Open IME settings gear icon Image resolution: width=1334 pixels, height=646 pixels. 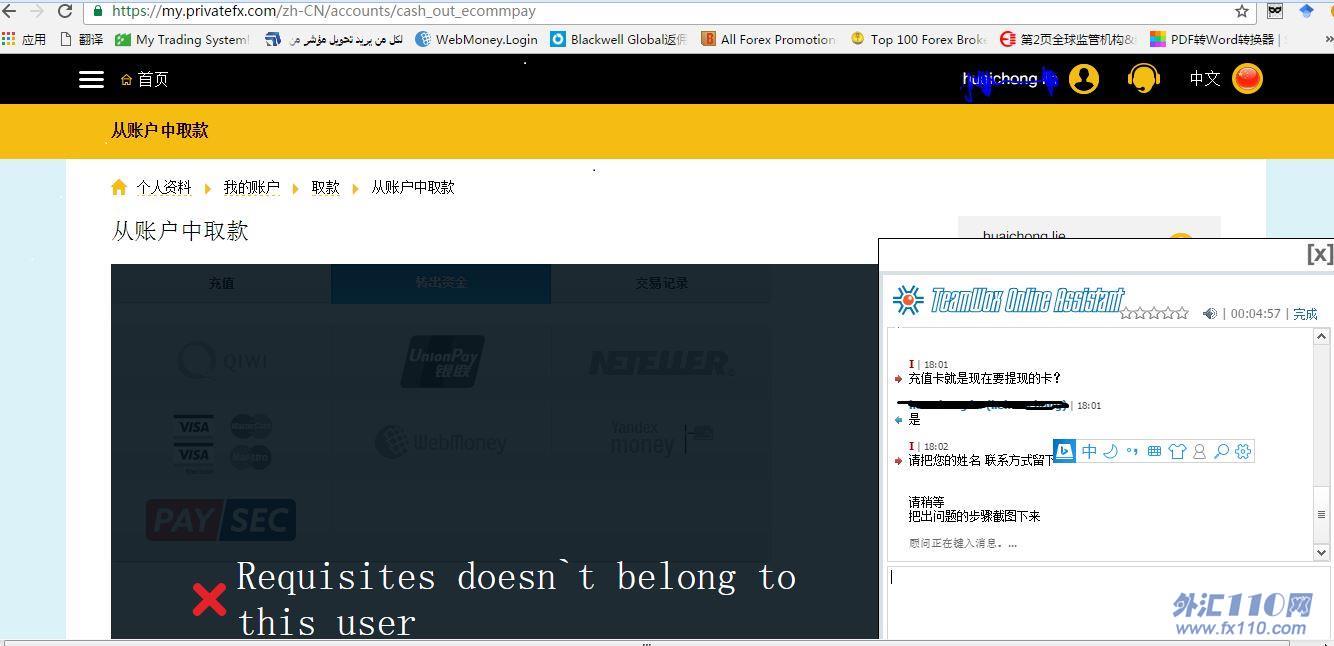(x=1243, y=451)
